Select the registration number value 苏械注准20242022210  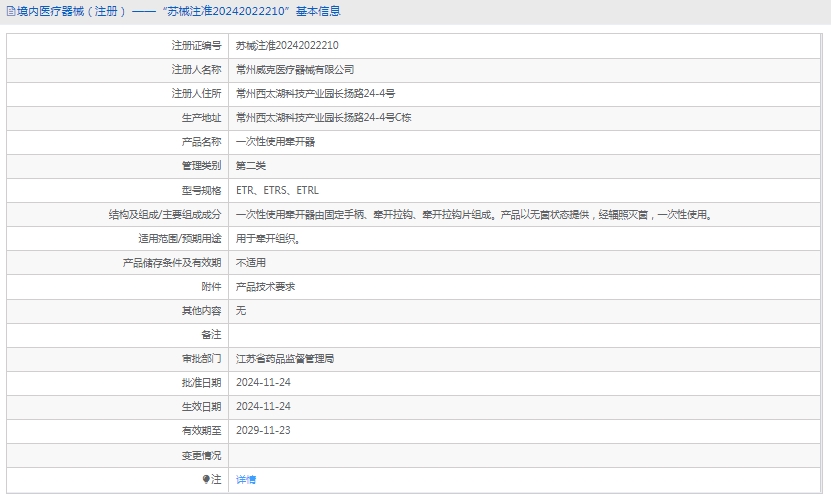[x=287, y=46]
